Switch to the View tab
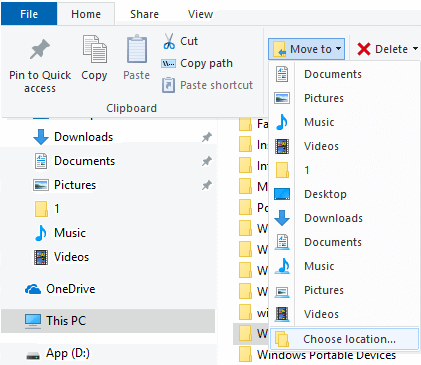The image size is (421, 365). pos(200,14)
